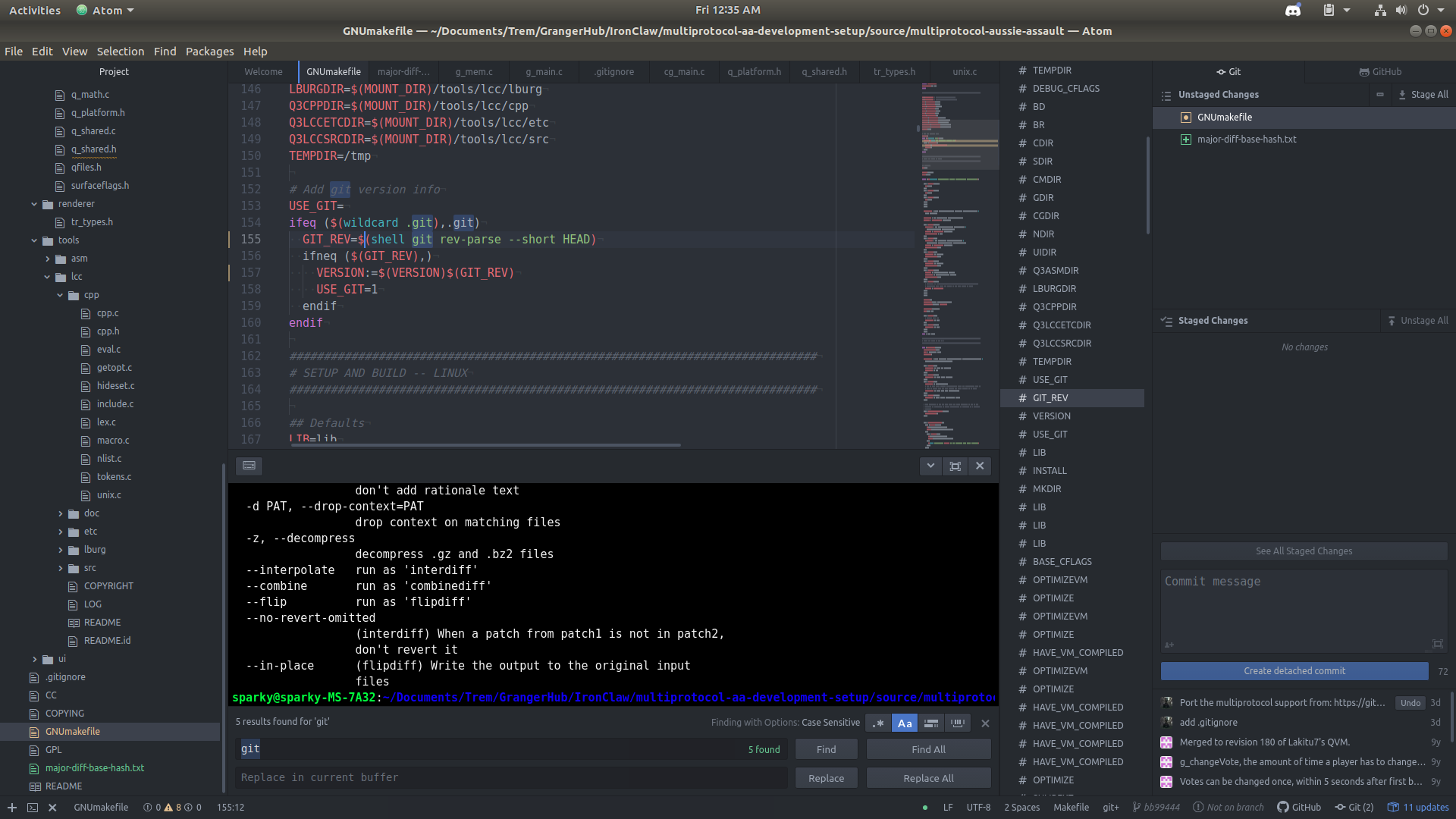Toggle Case Sensitive match option

click(x=905, y=723)
